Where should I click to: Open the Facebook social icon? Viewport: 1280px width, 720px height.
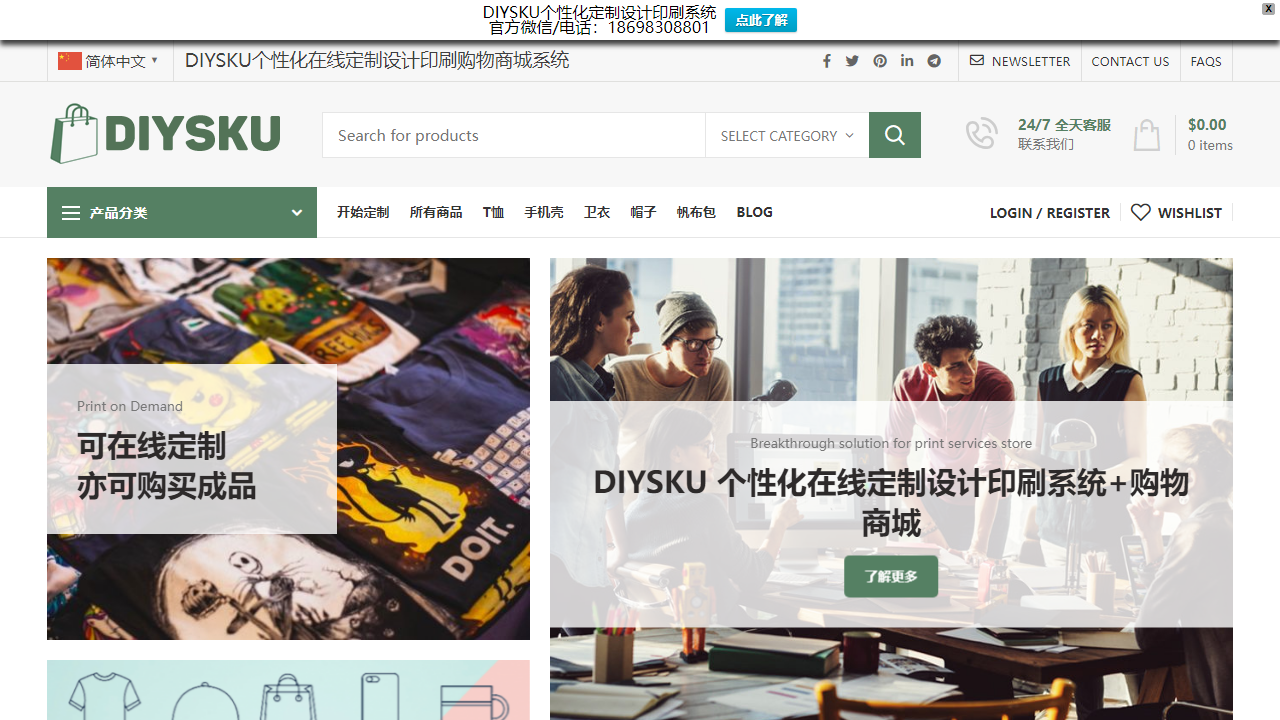827,61
